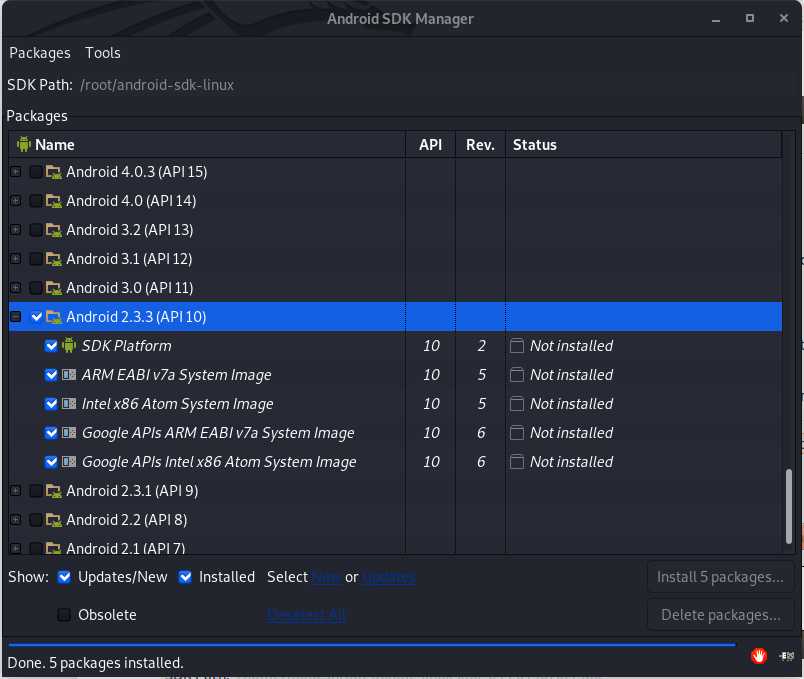This screenshot has width=804, height=679.
Task: Click the icon of Google APIs ARM EABI v7a image
Action: (69, 433)
